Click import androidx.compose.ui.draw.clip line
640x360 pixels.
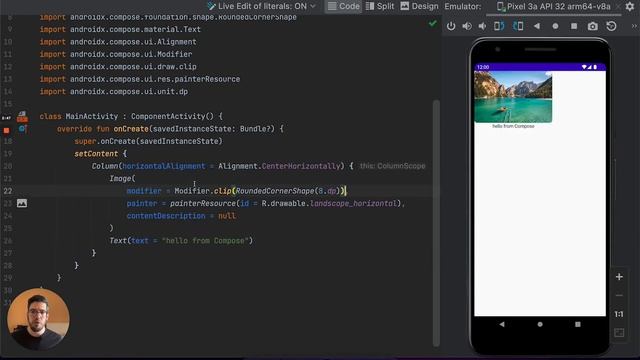point(118,67)
